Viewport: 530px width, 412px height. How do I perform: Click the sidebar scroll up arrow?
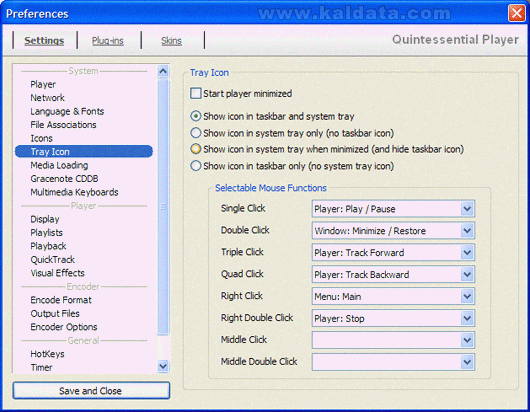point(163,71)
